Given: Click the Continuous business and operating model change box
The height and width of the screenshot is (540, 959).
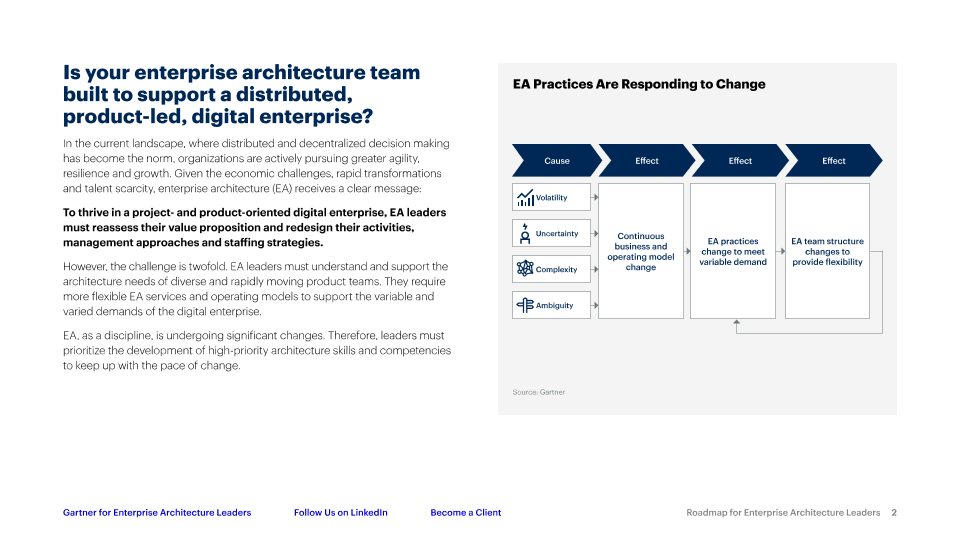Looking at the screenshot, I should click(x=640, y=251).
